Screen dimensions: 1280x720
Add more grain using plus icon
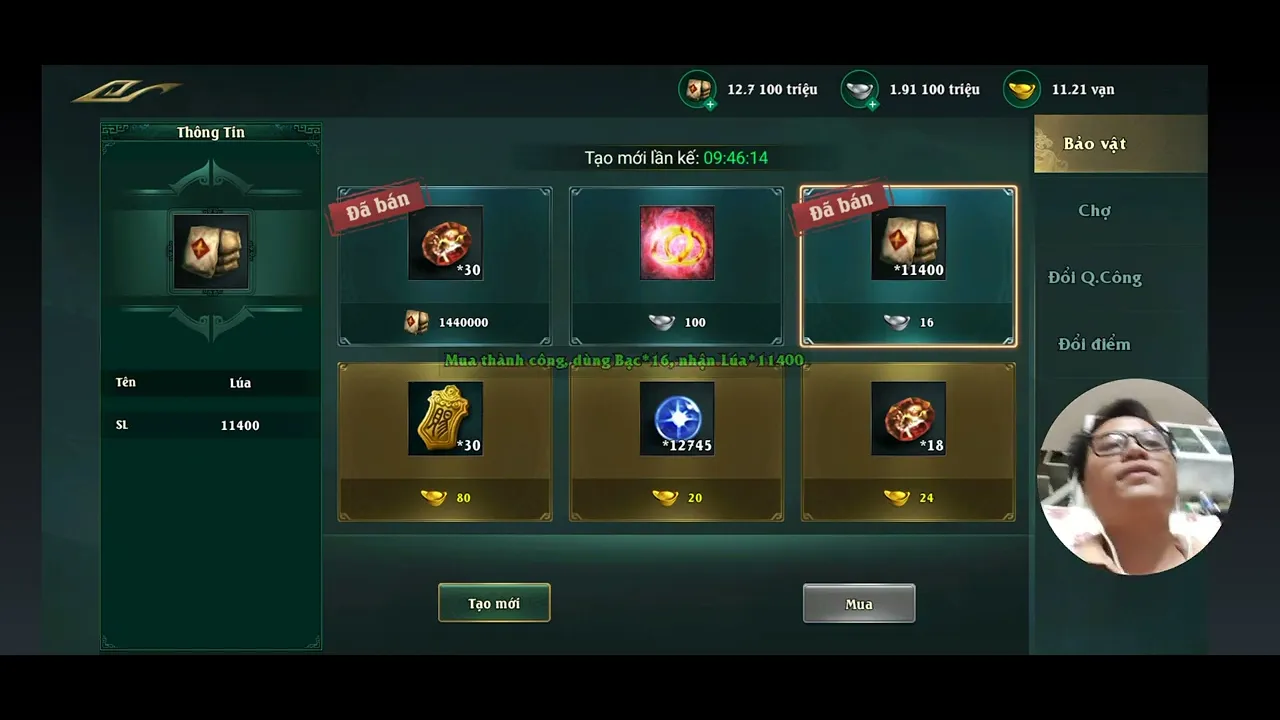tap(710, 103)
